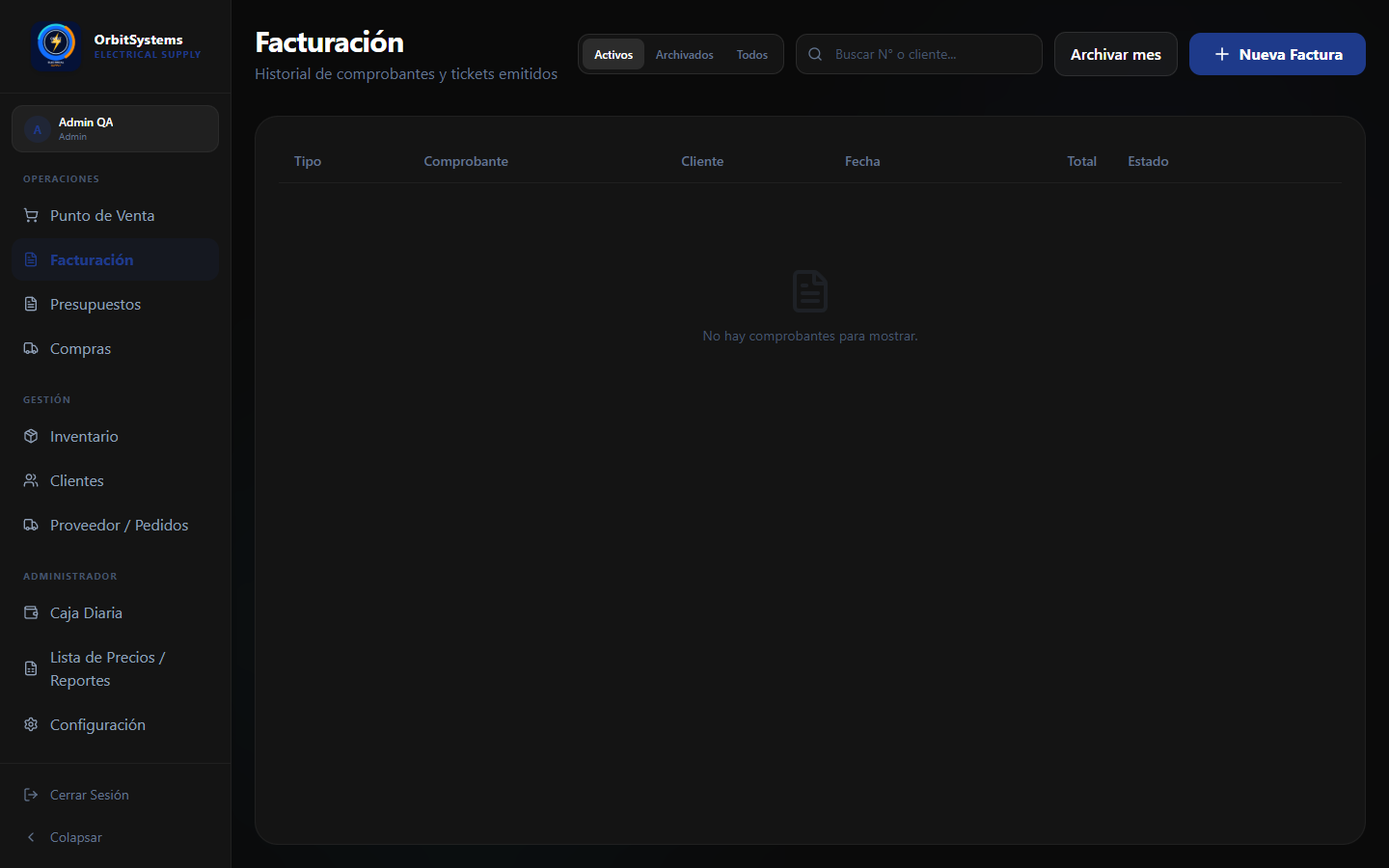Create a Nueva Factura
The width and height of the screenshot is (1389, 868).
1277,54
